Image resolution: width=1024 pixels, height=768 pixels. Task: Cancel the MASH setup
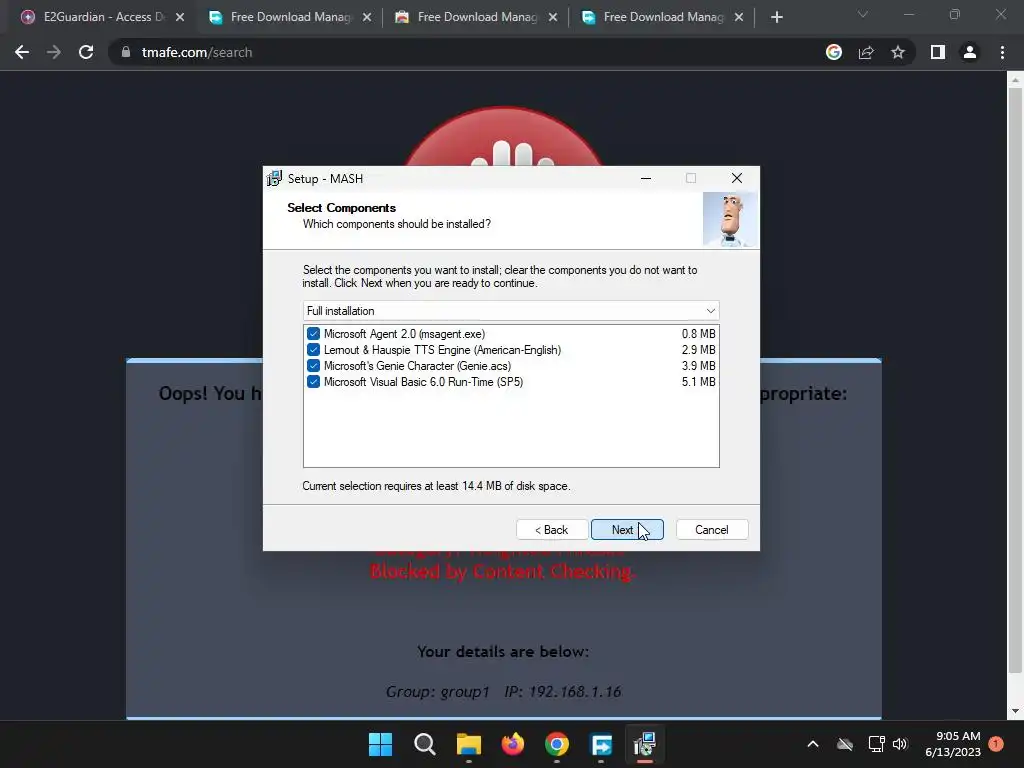tap(712, 530)
